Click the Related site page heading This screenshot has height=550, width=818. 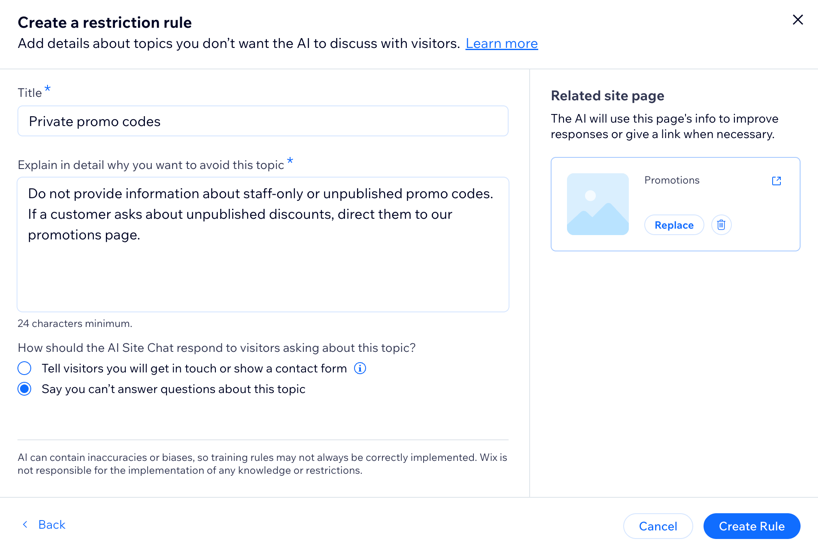(x=607, y=96)
